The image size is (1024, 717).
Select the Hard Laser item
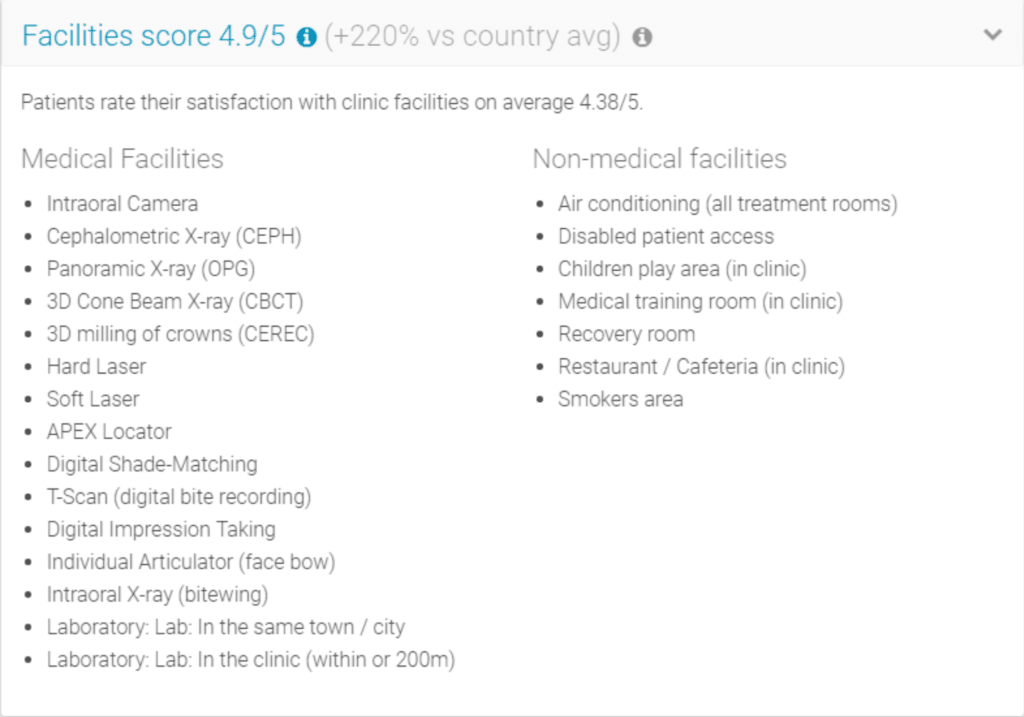(x=96, y=366)
